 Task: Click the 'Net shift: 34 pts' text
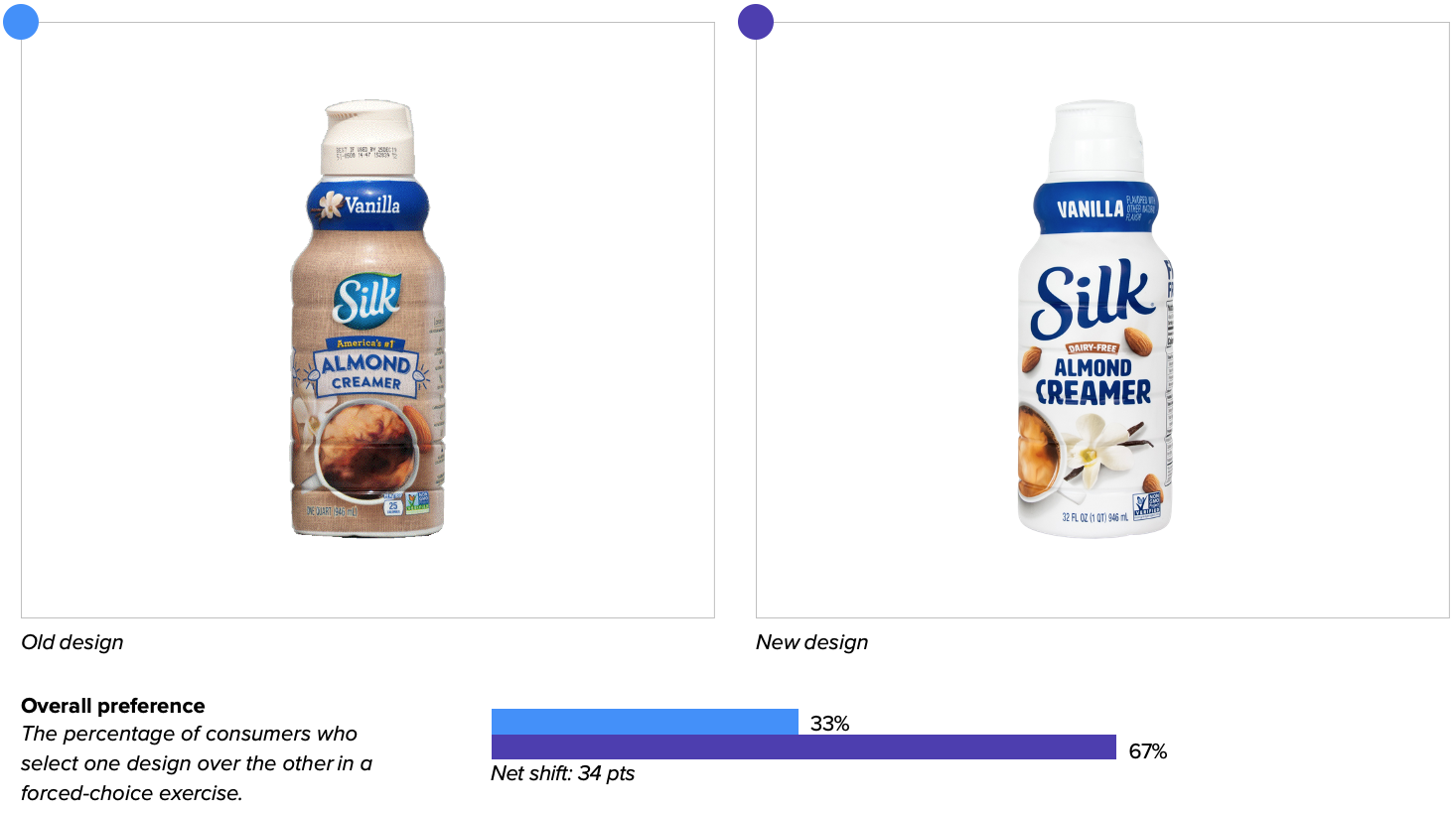tap(562, 773)
